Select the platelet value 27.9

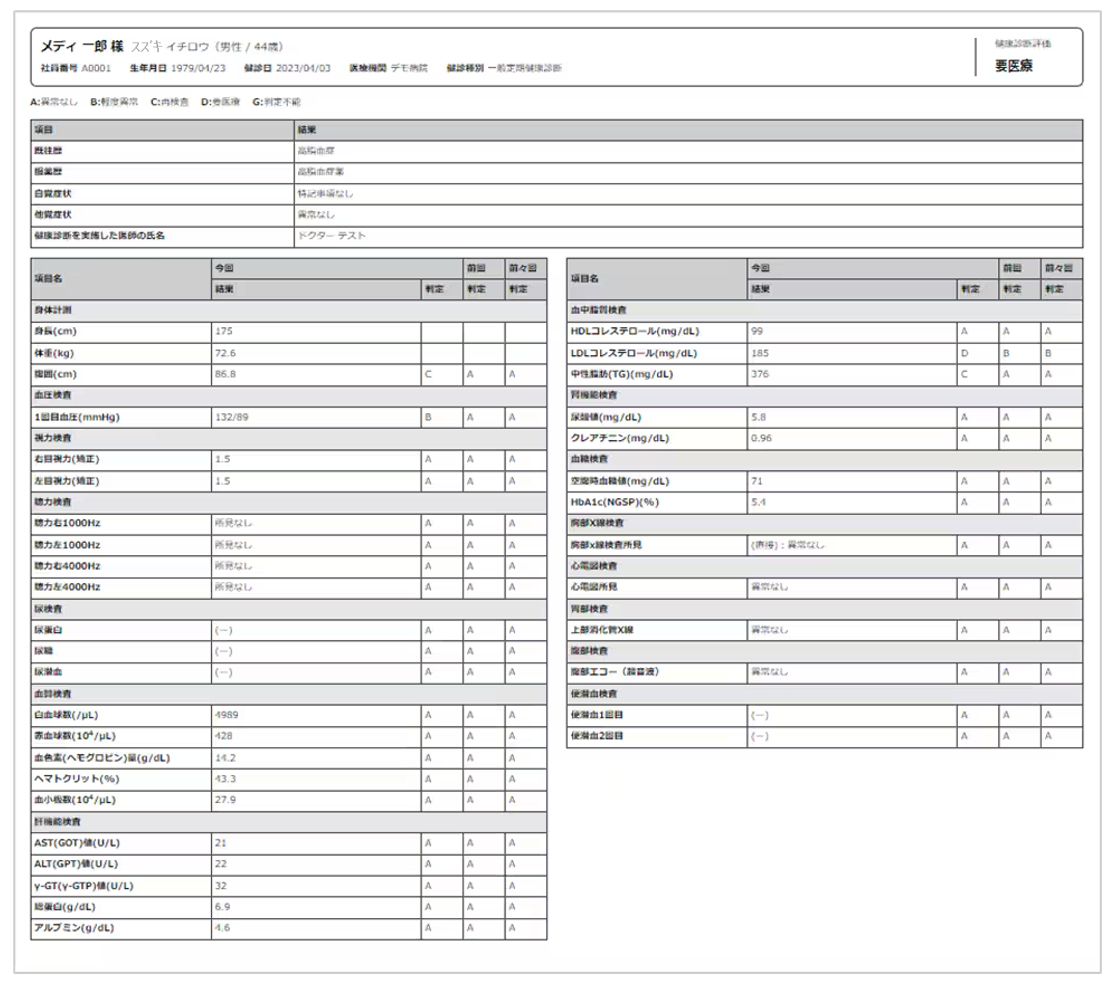(x=225, y=800)
